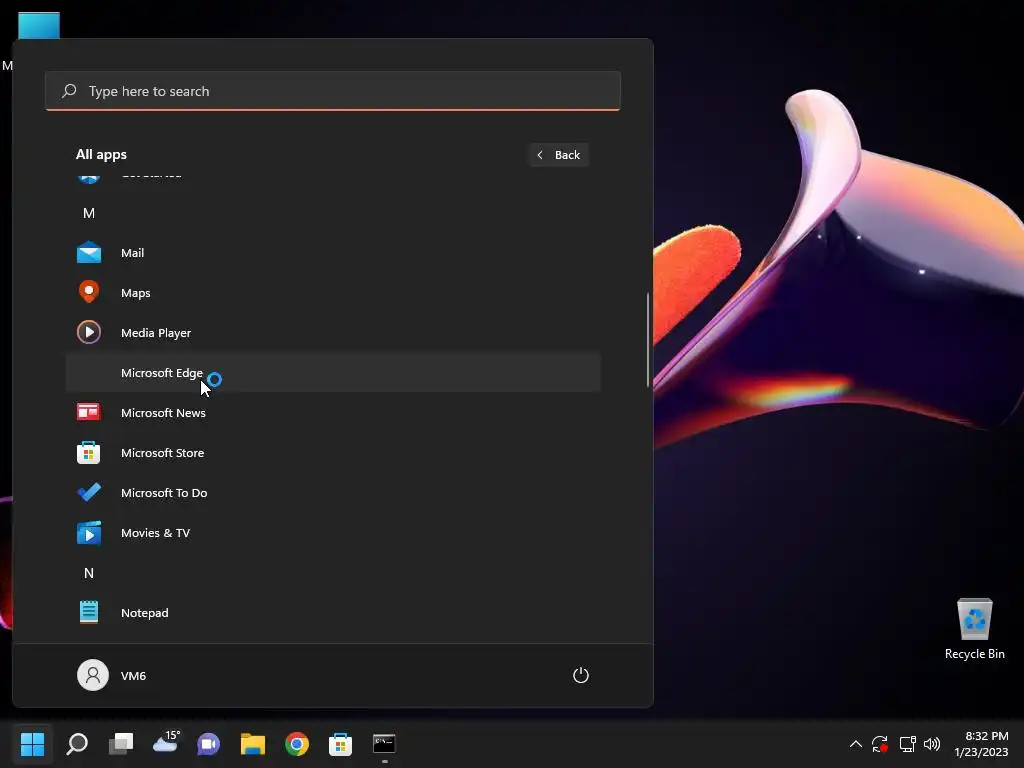
Task: Click the All apps list scrollbar
Action: tap(648, 340)
